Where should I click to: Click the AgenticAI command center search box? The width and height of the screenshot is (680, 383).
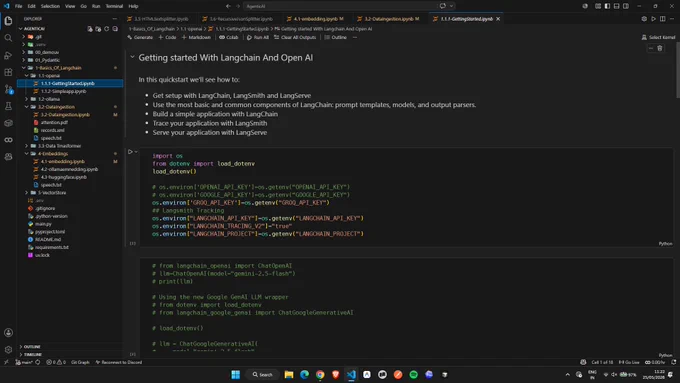[x=340, y=6]
